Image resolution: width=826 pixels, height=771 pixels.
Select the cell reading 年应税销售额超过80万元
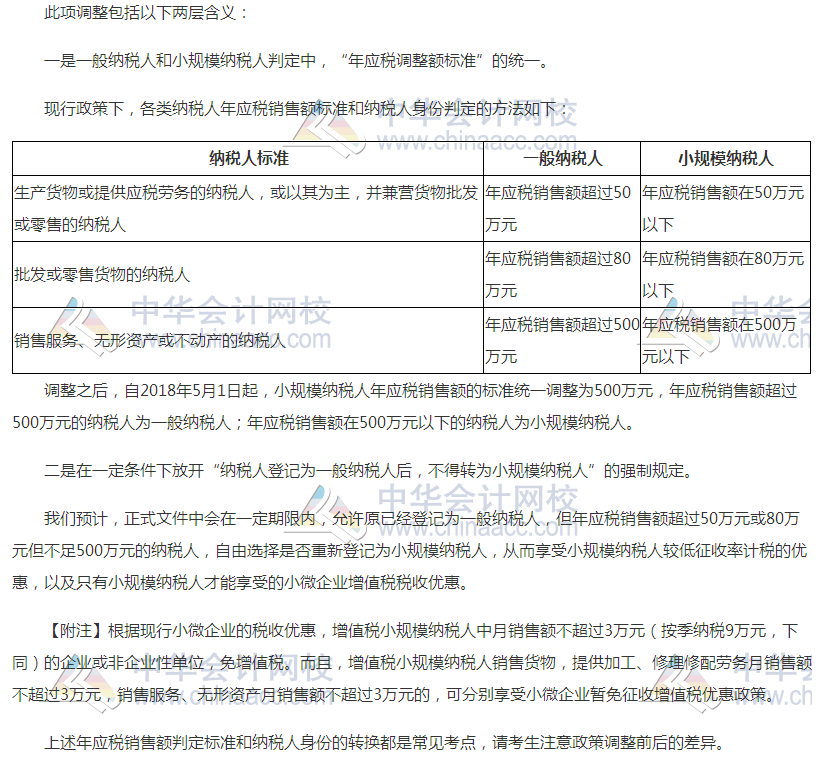pos(560,275)
